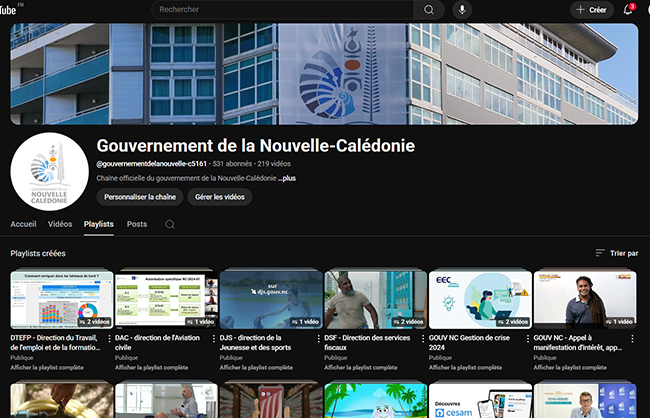The image size is (650, 418).
Task: Click the 1 vidéo badge on Appel à manifestation
Action: (x=619, y=322)
